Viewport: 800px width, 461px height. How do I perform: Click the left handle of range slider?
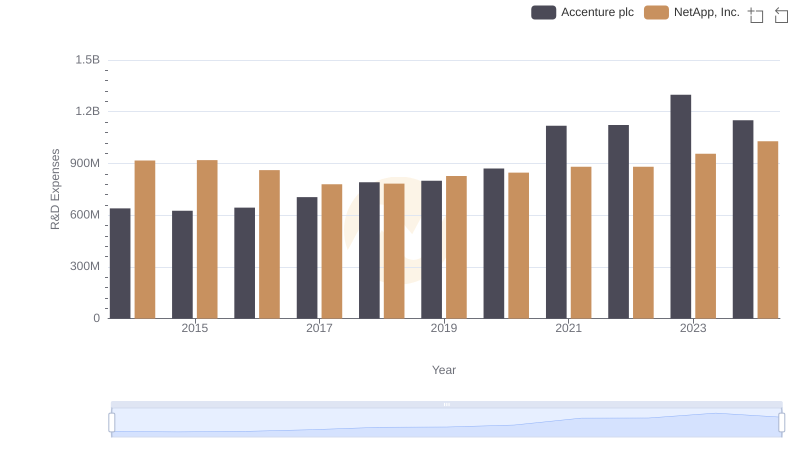point(112,422)
